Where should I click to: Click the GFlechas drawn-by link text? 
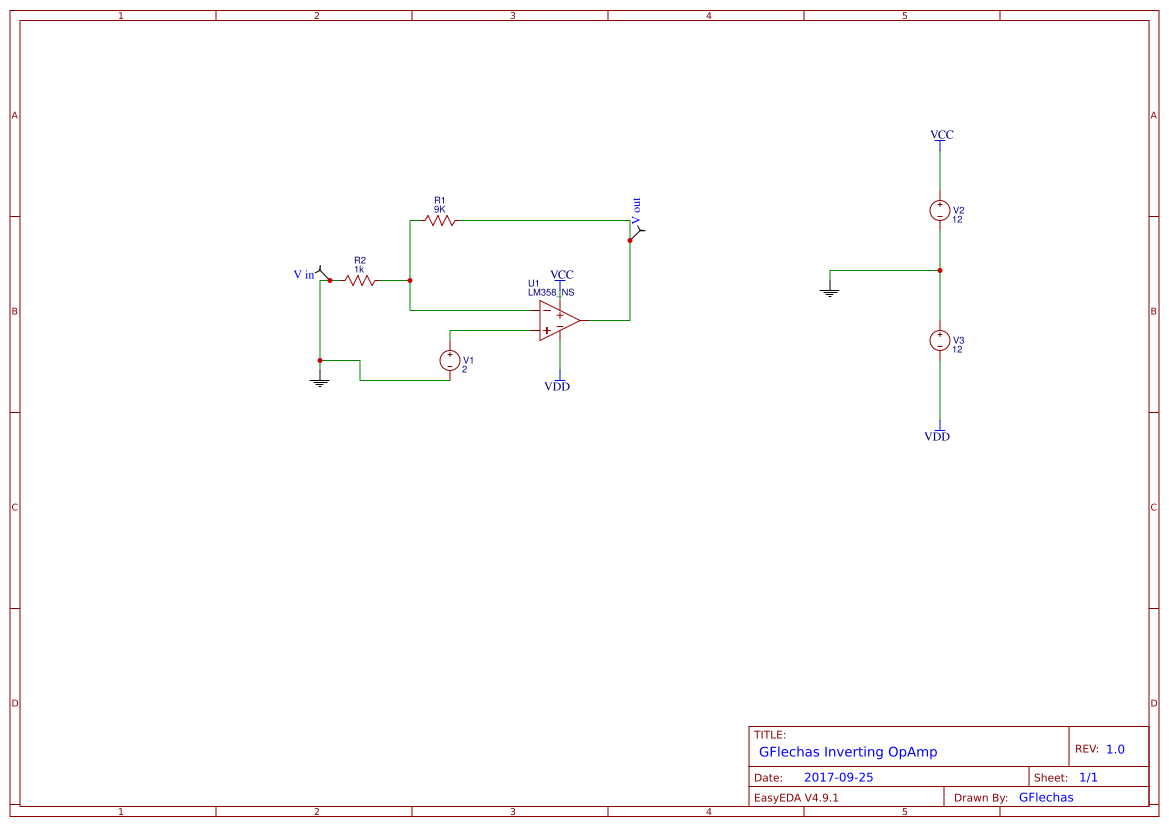[x=1045, y=797]
